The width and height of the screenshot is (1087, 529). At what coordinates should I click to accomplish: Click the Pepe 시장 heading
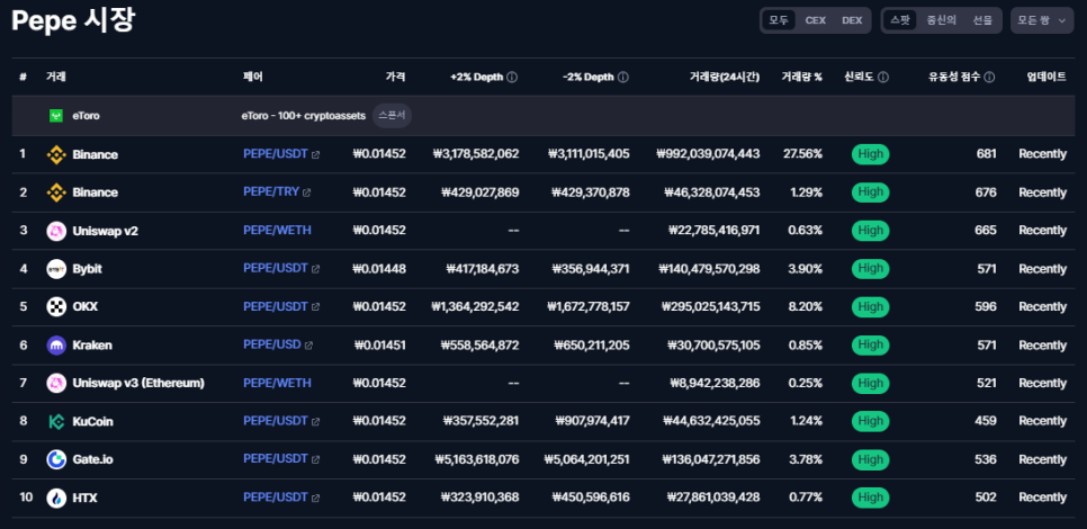73,21
